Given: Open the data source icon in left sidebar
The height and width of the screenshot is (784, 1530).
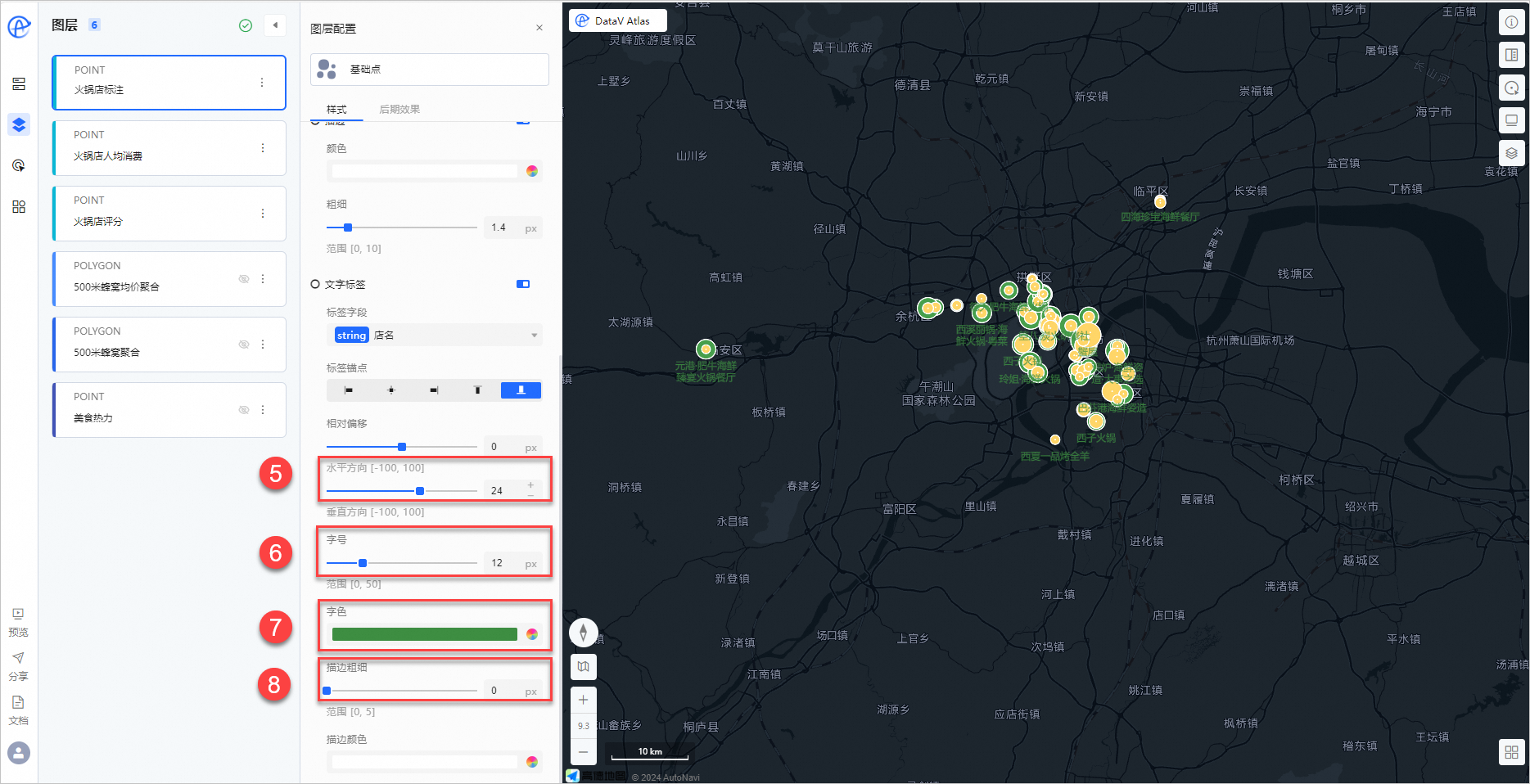Looking at the screenshot, I should pyautogui.click(x=19, y=84).
